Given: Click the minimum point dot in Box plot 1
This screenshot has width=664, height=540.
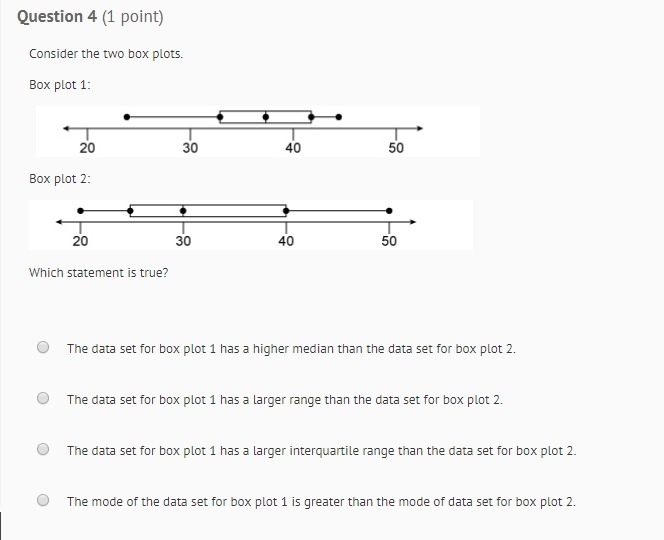Looking at the screenshot, I should (127, 117).
